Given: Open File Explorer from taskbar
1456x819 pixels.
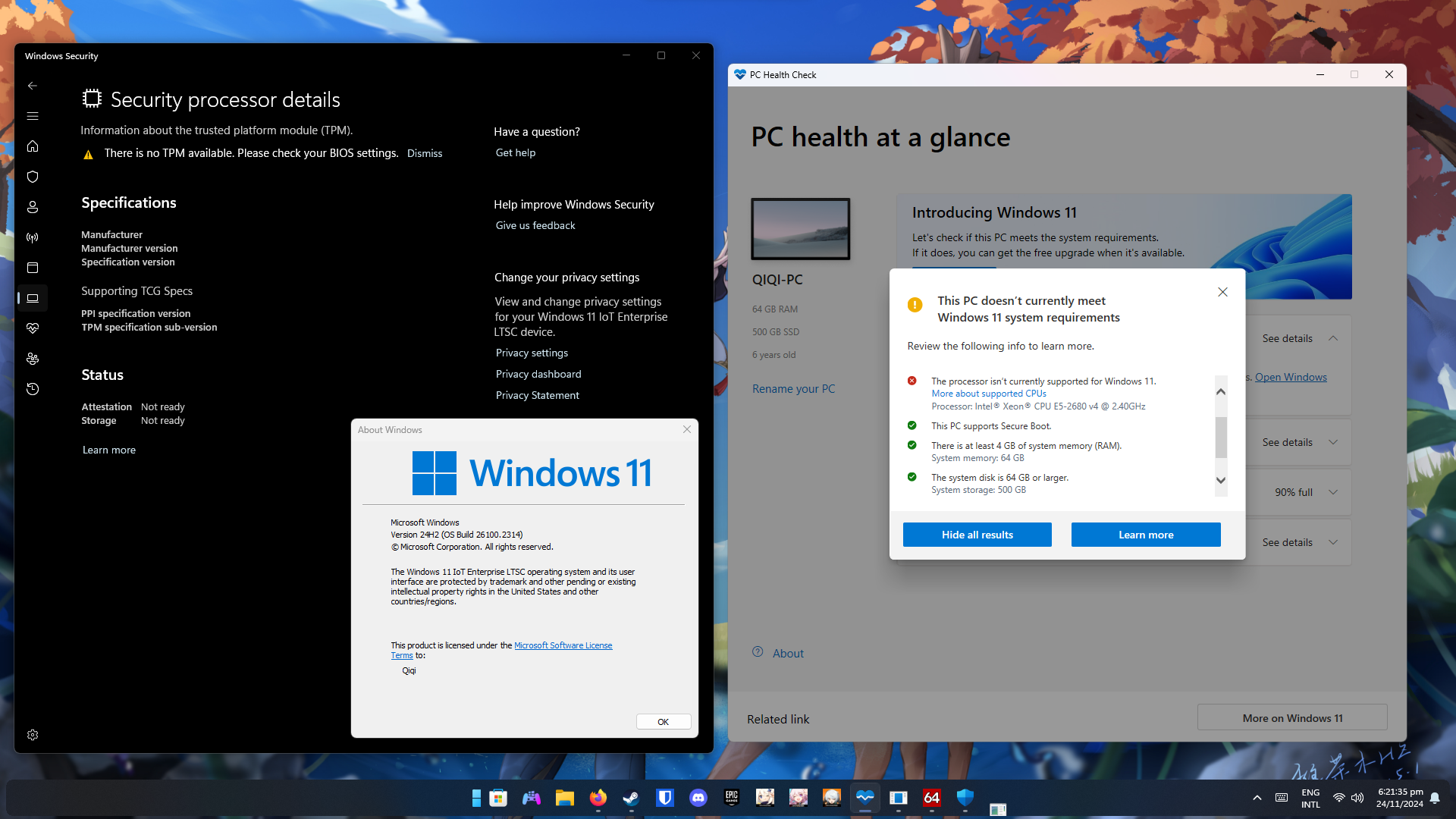Looking at the screenshot, I should (565, 798).
